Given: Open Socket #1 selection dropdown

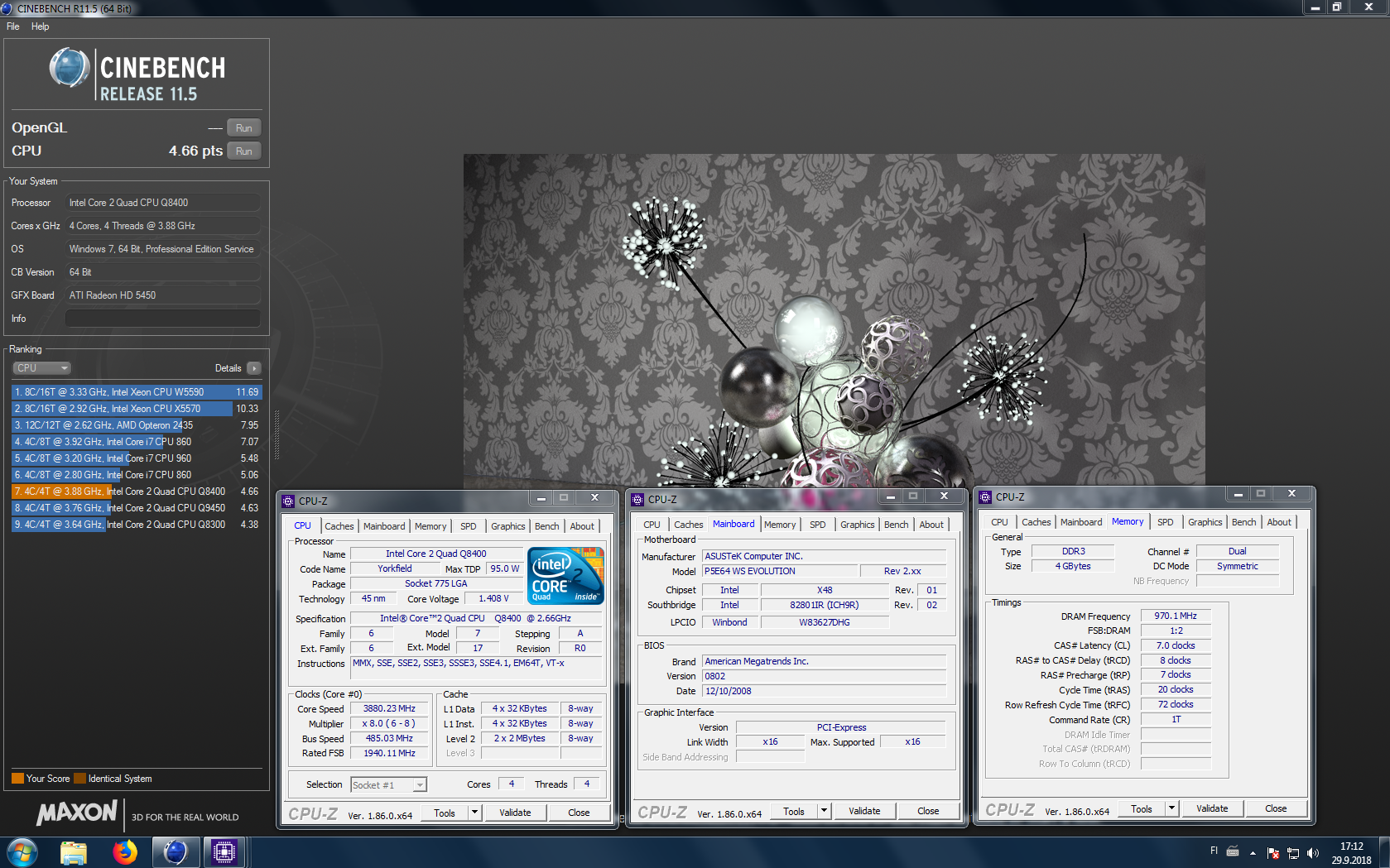Looking at the screenshot, I should [x=388, y=785].
